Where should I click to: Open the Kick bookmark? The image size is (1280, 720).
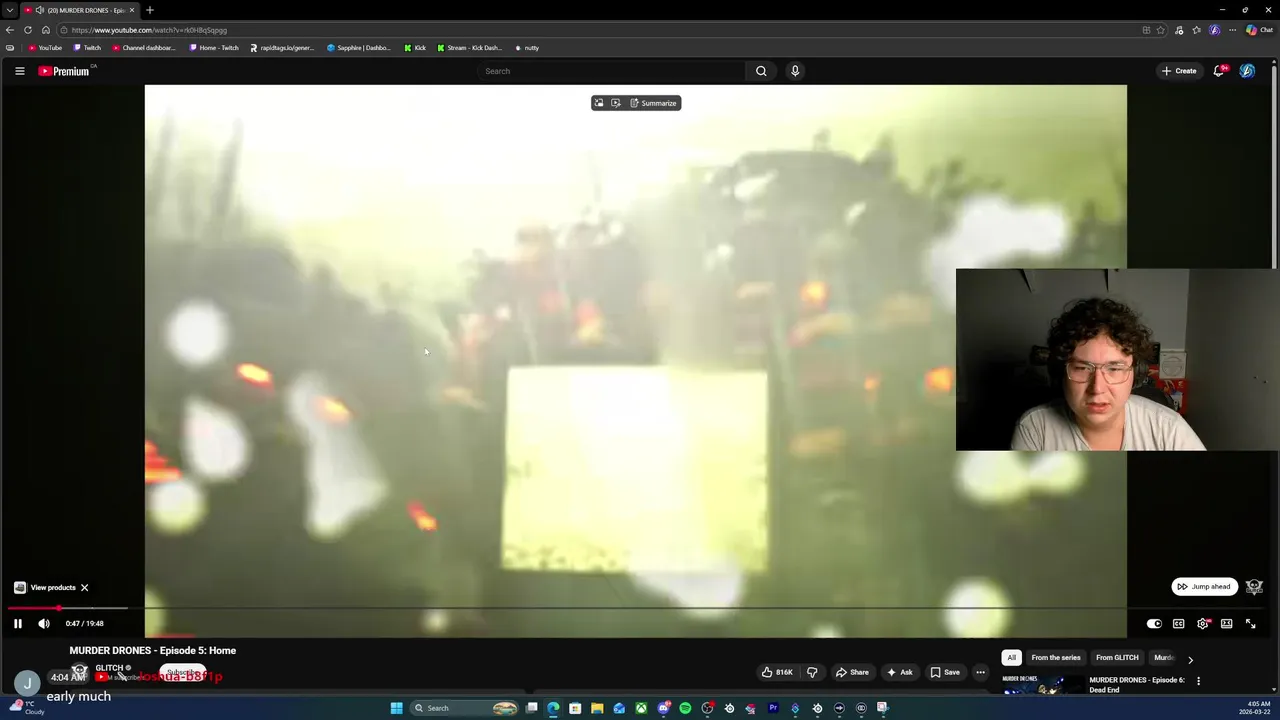415,48
